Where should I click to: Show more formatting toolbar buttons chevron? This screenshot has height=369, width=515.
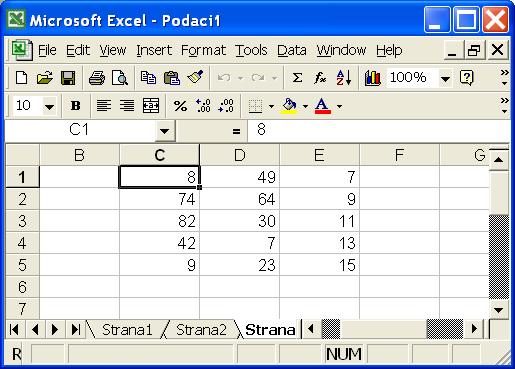[x=504, y=105]
